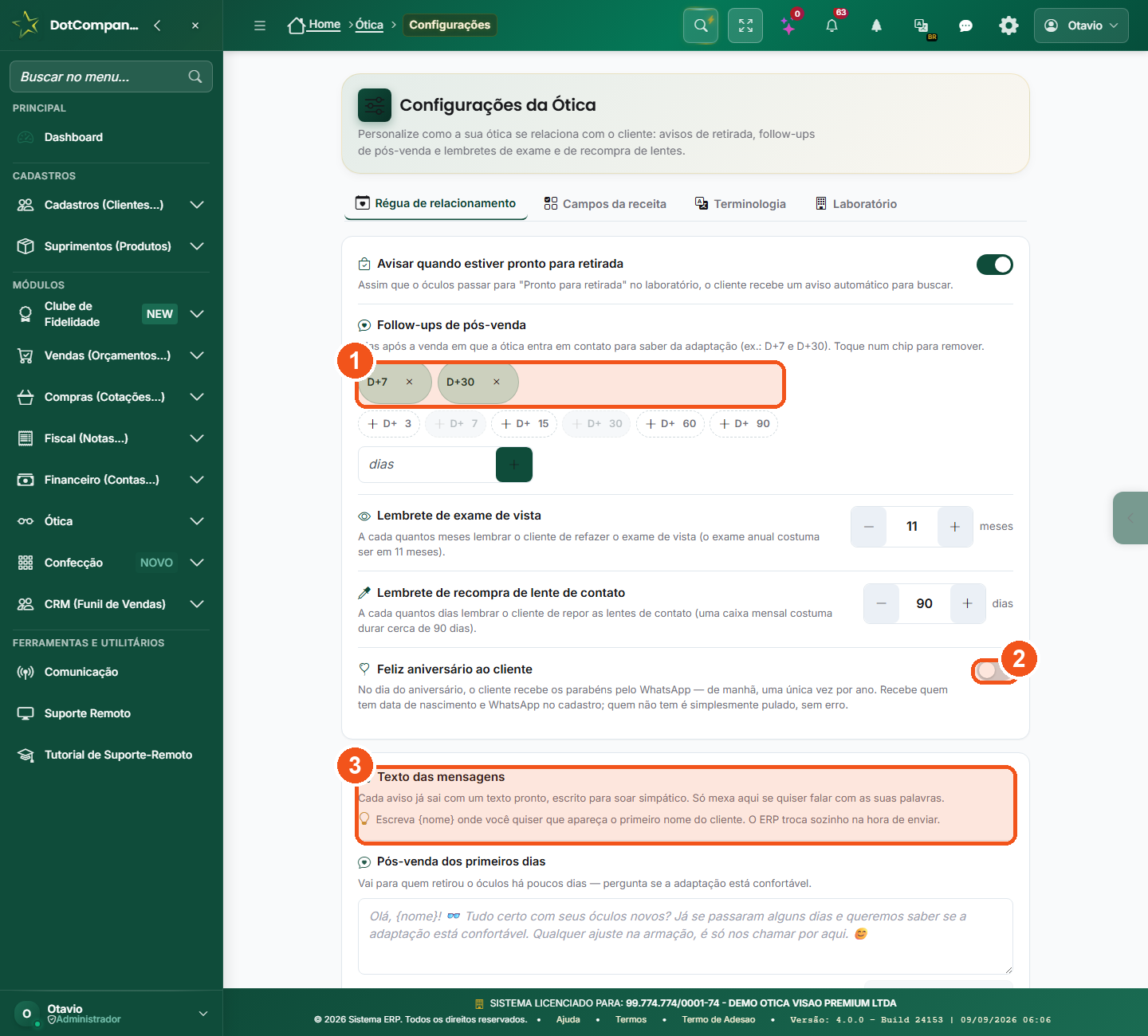This screenshot has height=1036, width=1148.
Task: Decrease eye exam reminder months
Action: point(869,527)
